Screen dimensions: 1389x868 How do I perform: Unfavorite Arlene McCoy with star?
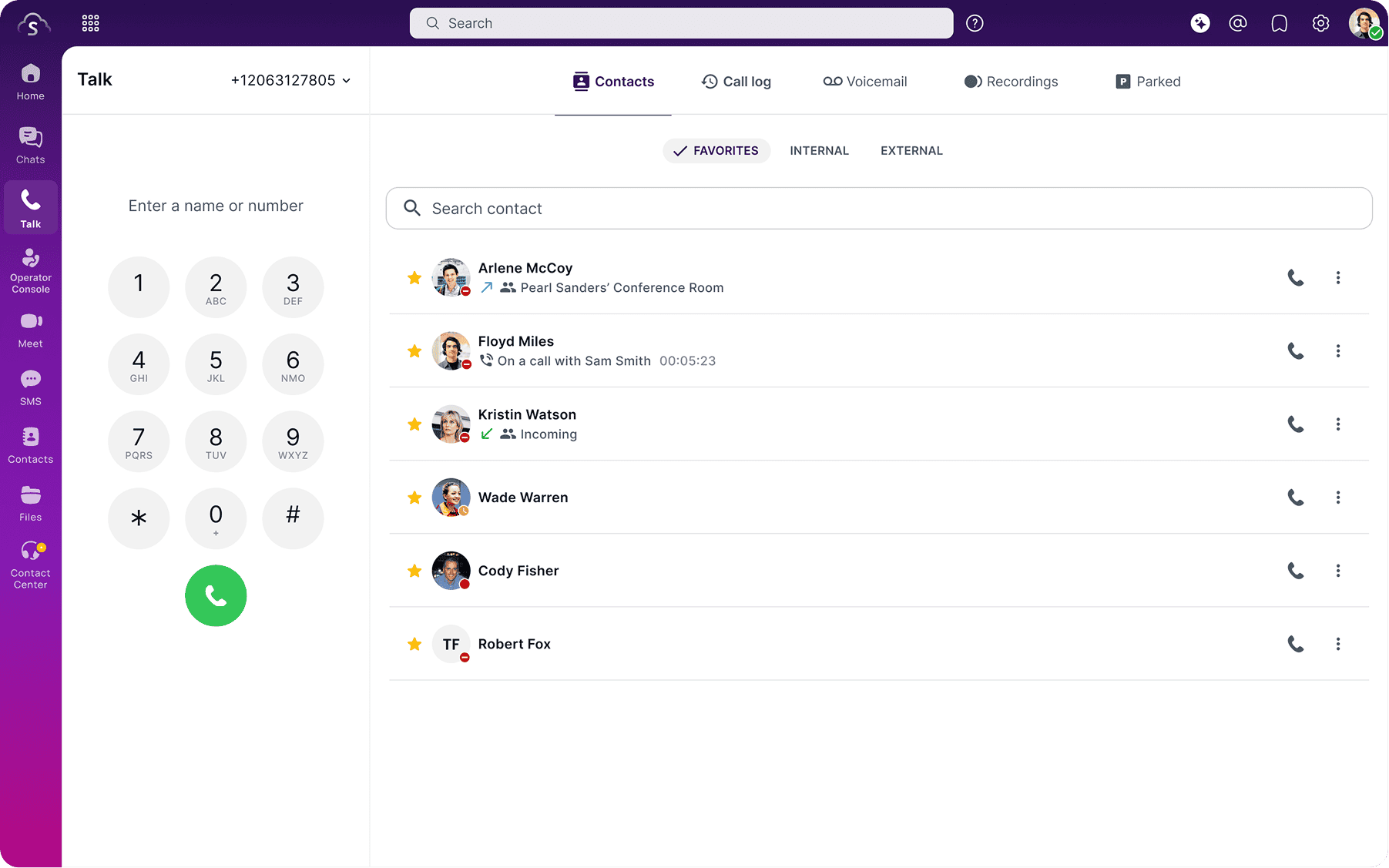(414, 278)
